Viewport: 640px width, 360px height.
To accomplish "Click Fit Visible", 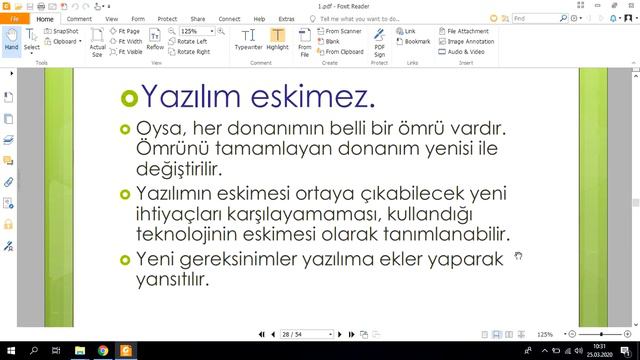I will (126, 52).
